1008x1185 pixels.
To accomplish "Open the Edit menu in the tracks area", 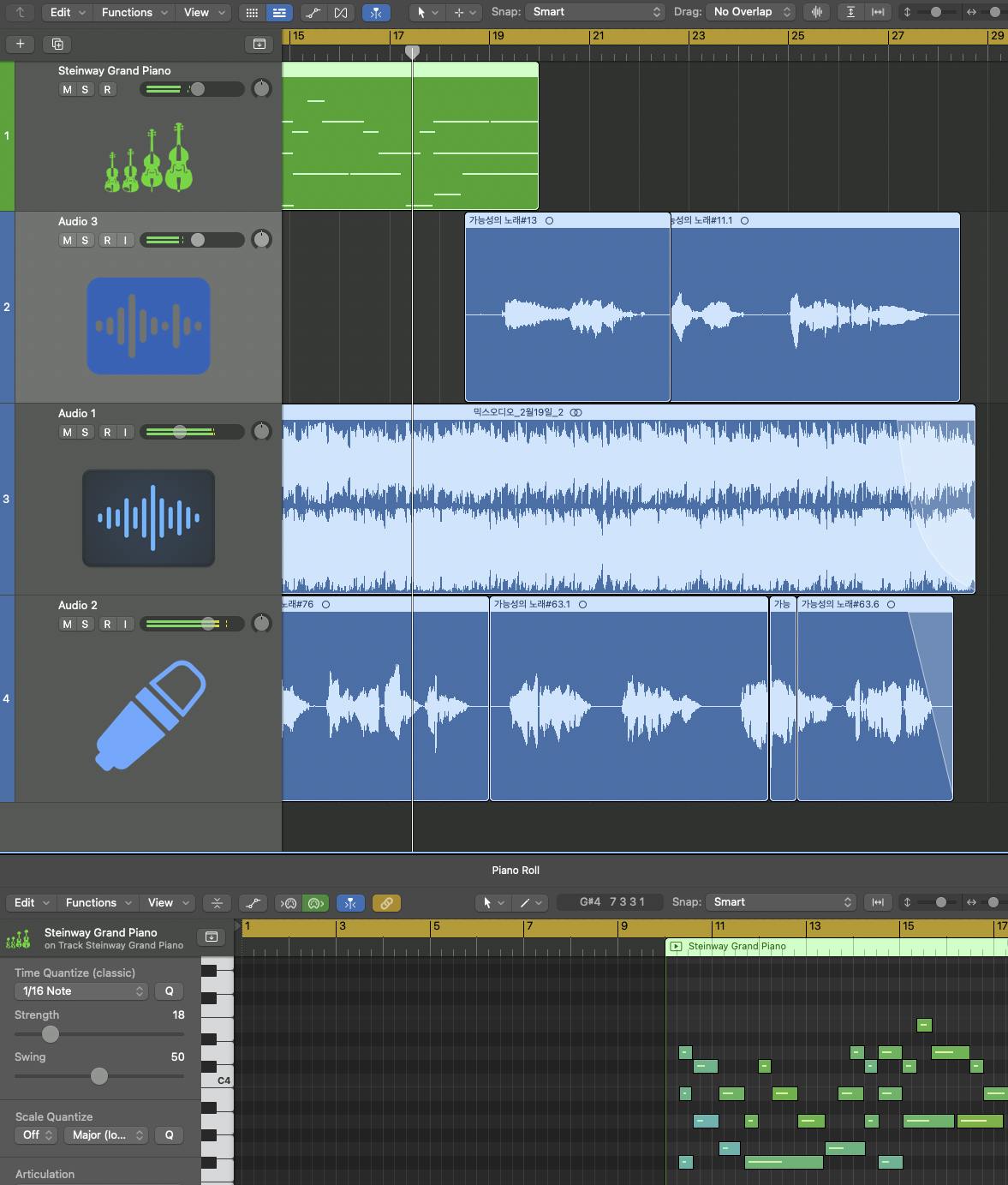I will 68,12.
